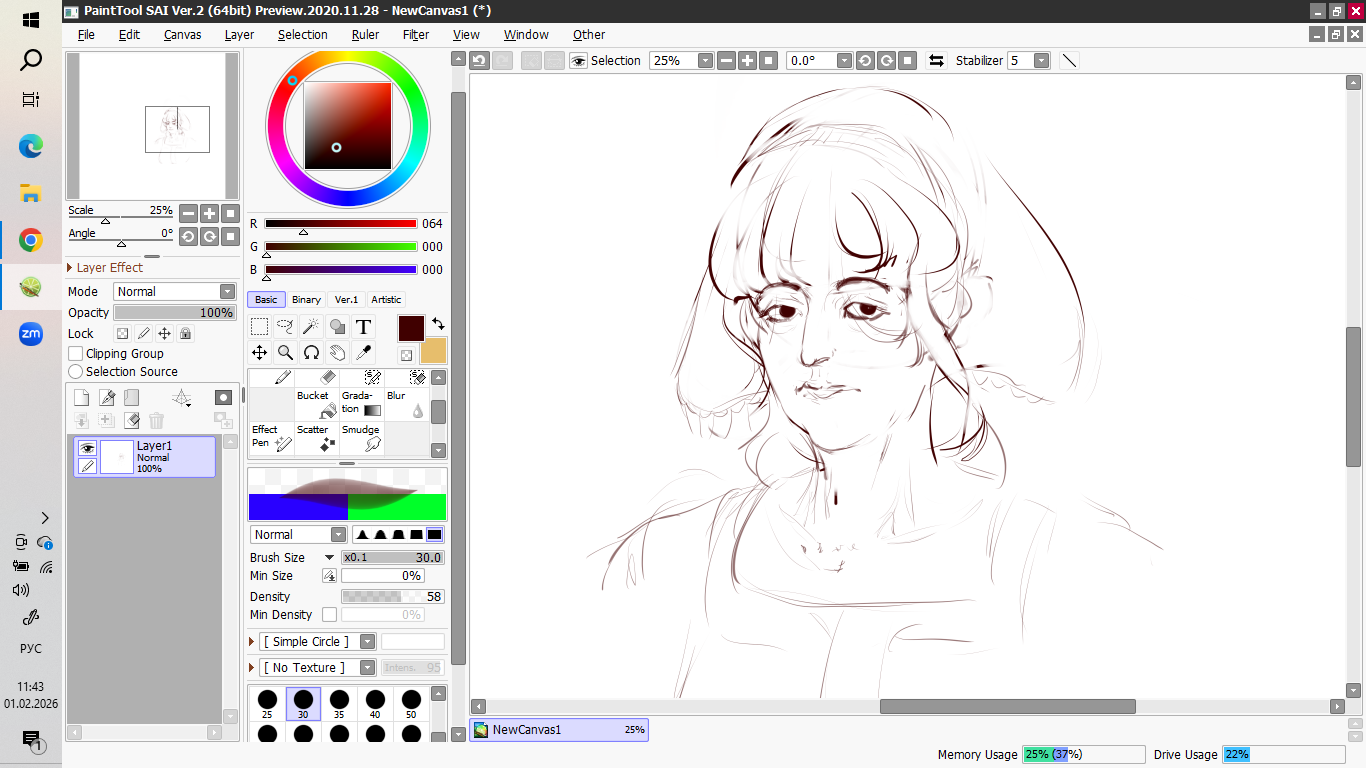Select the Lasso tool

(x=285, y=326)
